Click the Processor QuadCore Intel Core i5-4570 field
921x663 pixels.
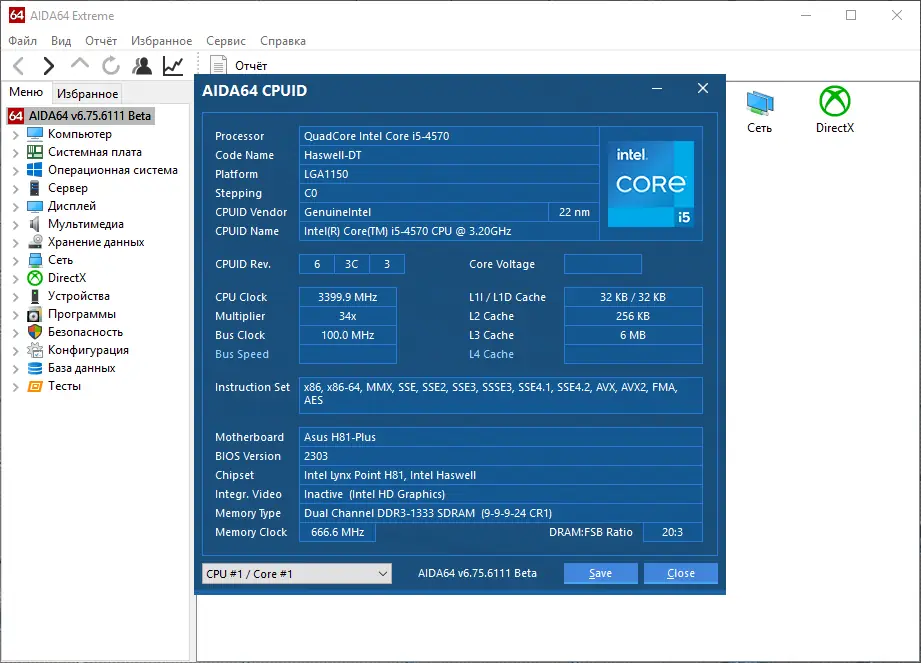(x=449, y=136)
